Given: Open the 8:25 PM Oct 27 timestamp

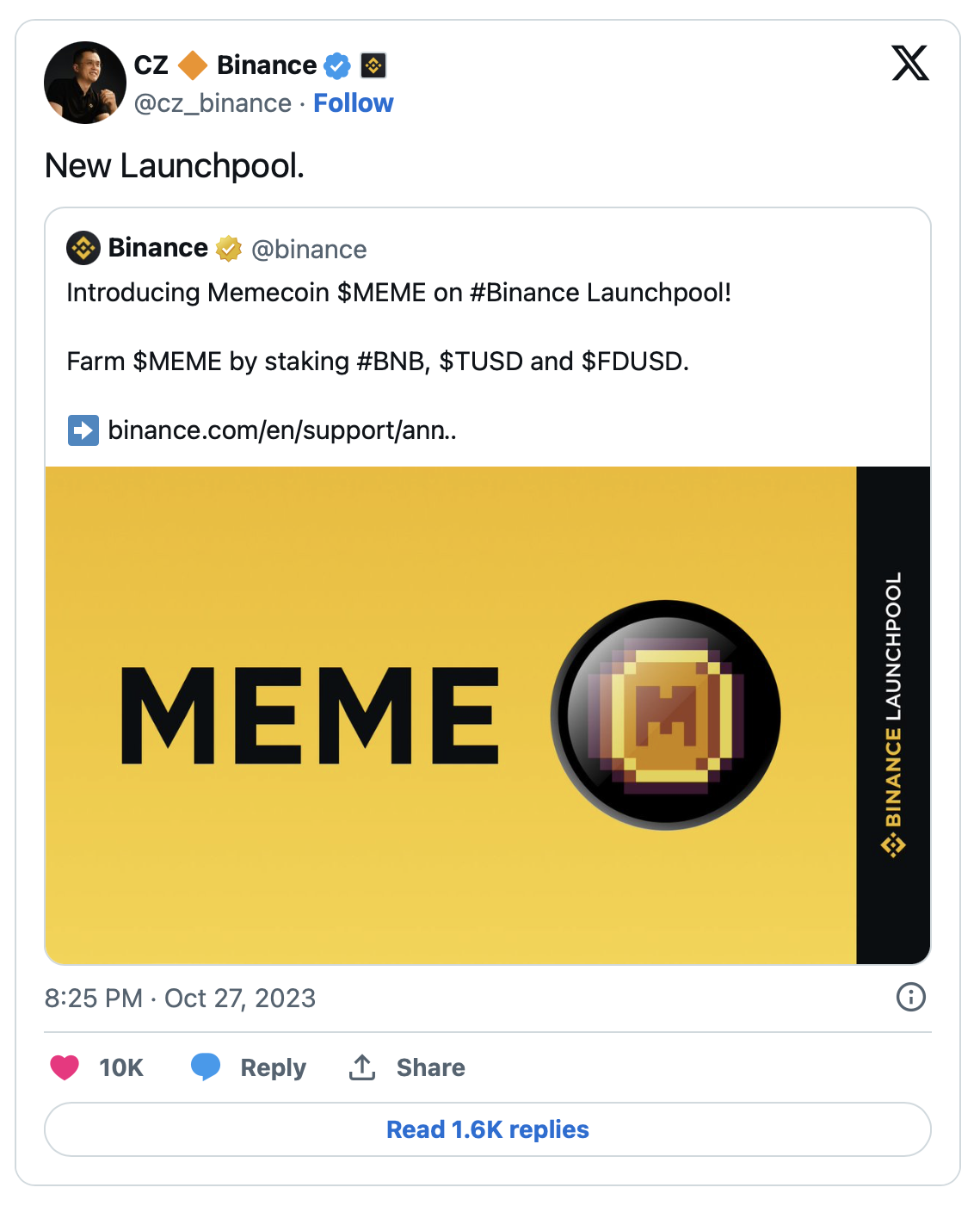Looking at the screenshot, I should 180,998.
